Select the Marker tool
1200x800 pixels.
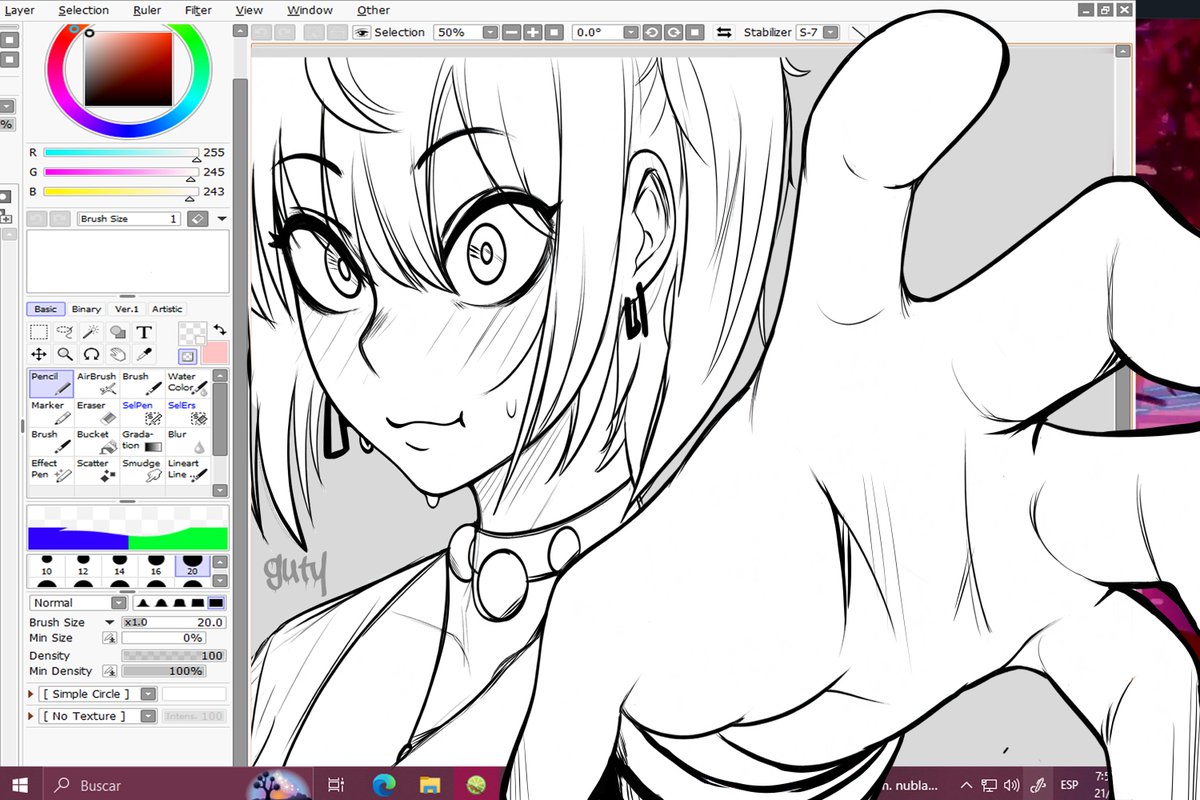coord(50,412)
